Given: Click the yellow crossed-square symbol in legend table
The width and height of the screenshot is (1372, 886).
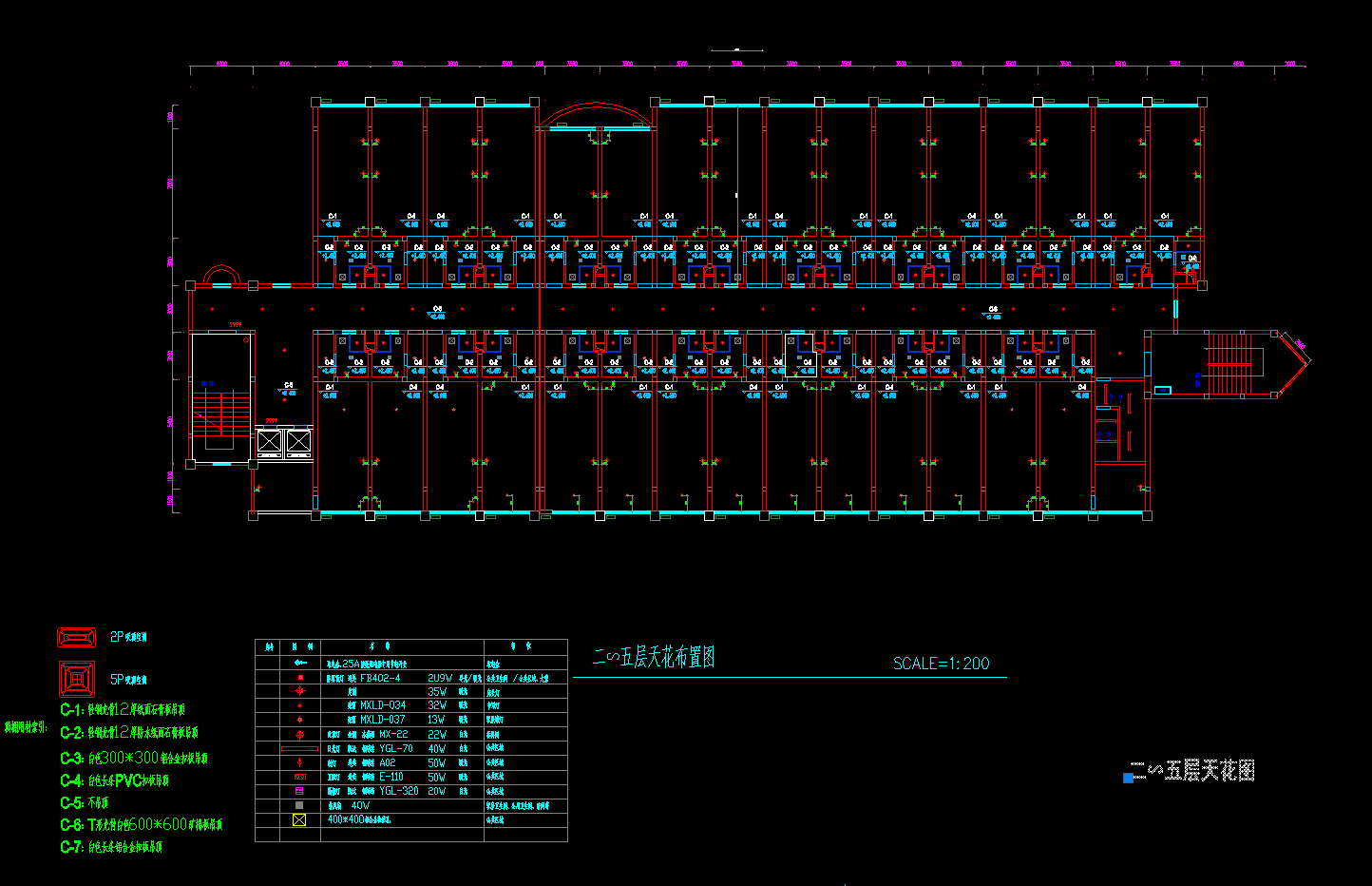Looking at the screenshot, I should click(x=299, y=819).
